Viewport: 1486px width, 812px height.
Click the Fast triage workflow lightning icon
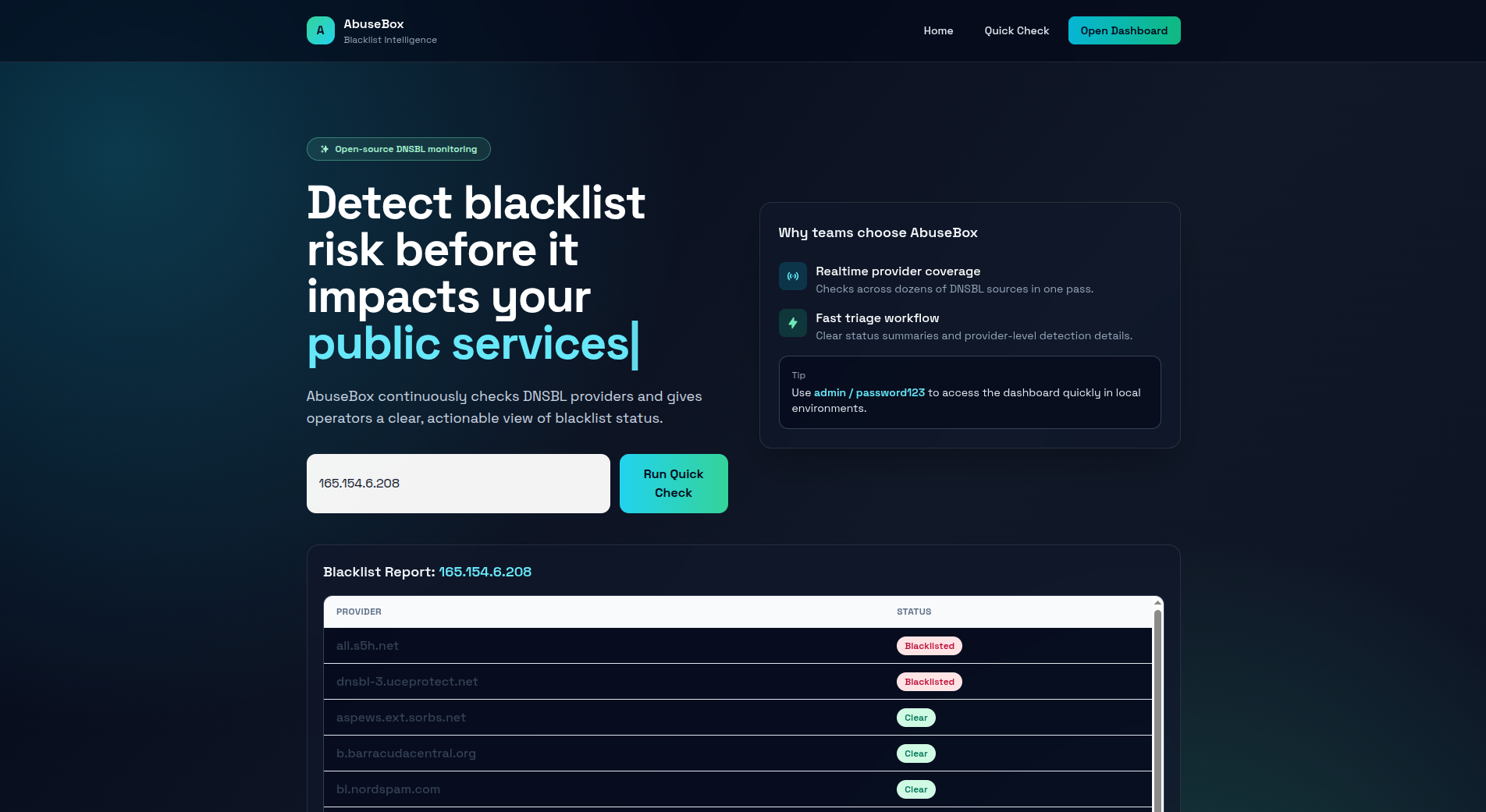792,323
